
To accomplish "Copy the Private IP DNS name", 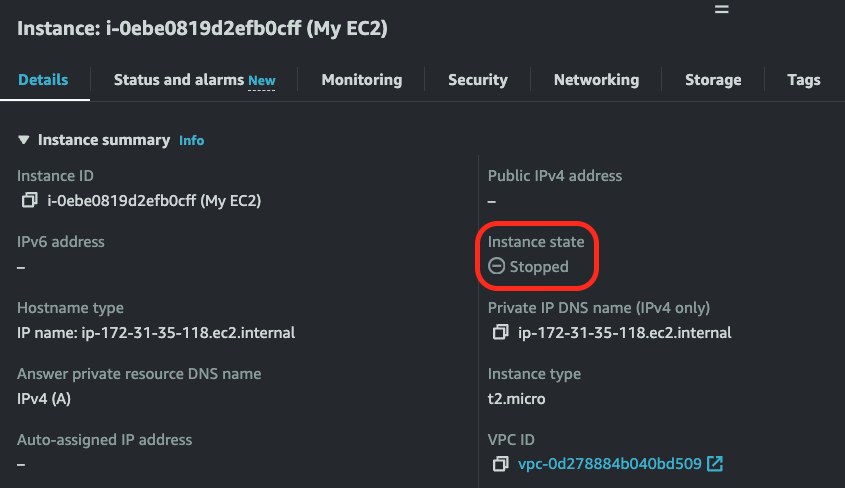I will (x=501, y=332).
